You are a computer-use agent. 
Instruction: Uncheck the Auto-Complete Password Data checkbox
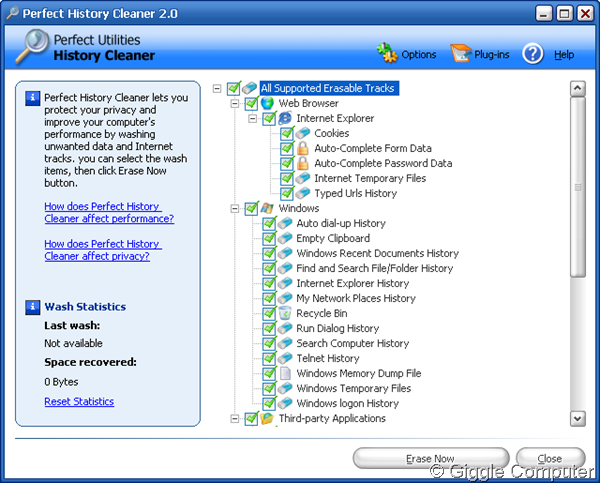pyautogui.click(x=287, y=163)
